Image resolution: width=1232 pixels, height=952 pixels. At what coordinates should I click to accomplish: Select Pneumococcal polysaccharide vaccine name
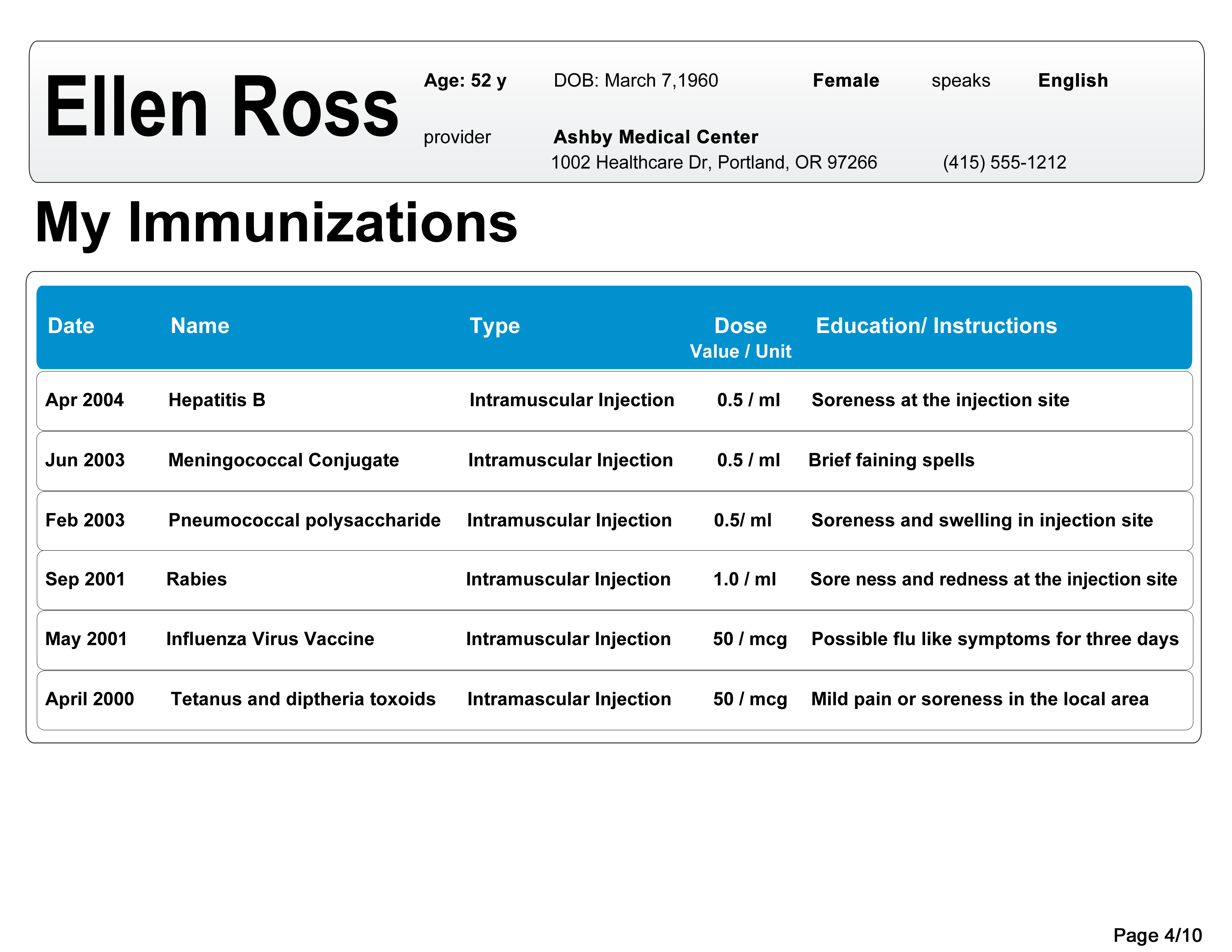[x=304, y=520]
